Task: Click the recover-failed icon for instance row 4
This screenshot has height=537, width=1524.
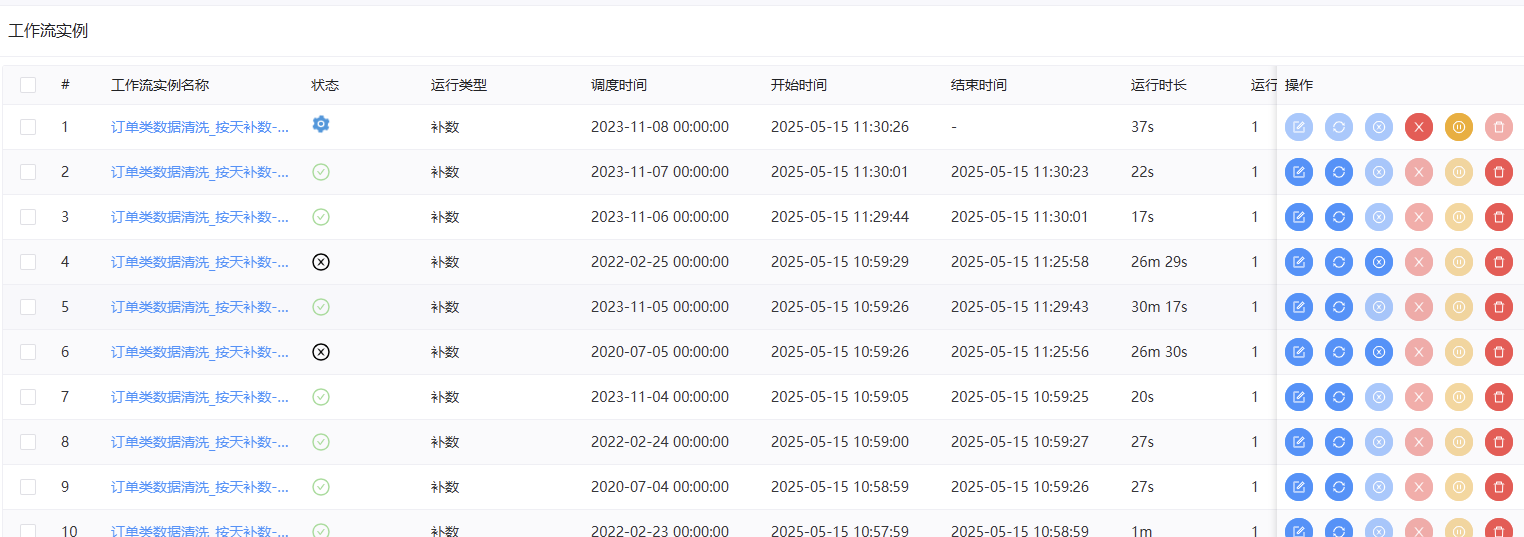Action: point(1378,262)
